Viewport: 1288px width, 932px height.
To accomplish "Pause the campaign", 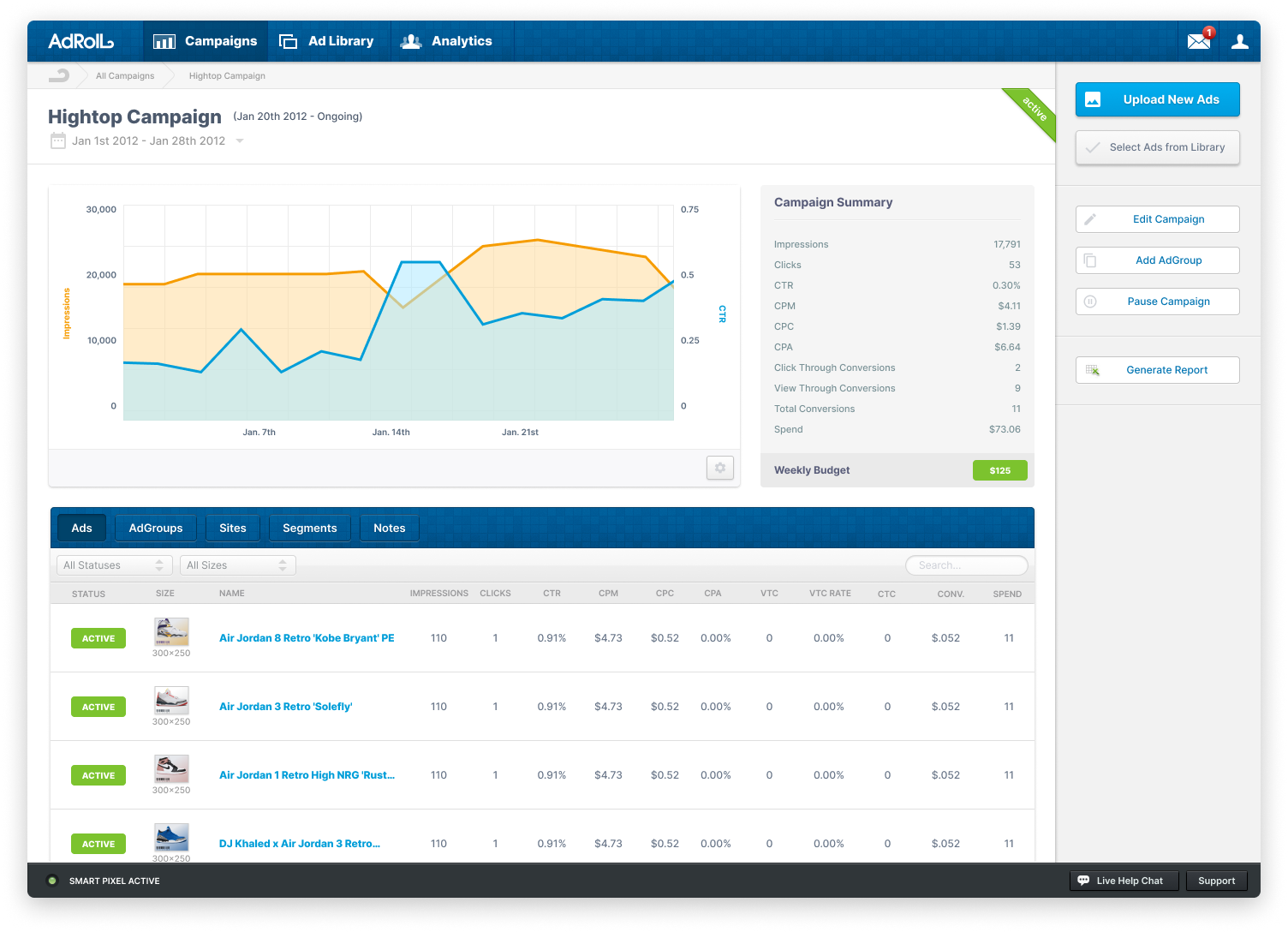I will [x=1157, y=302].
